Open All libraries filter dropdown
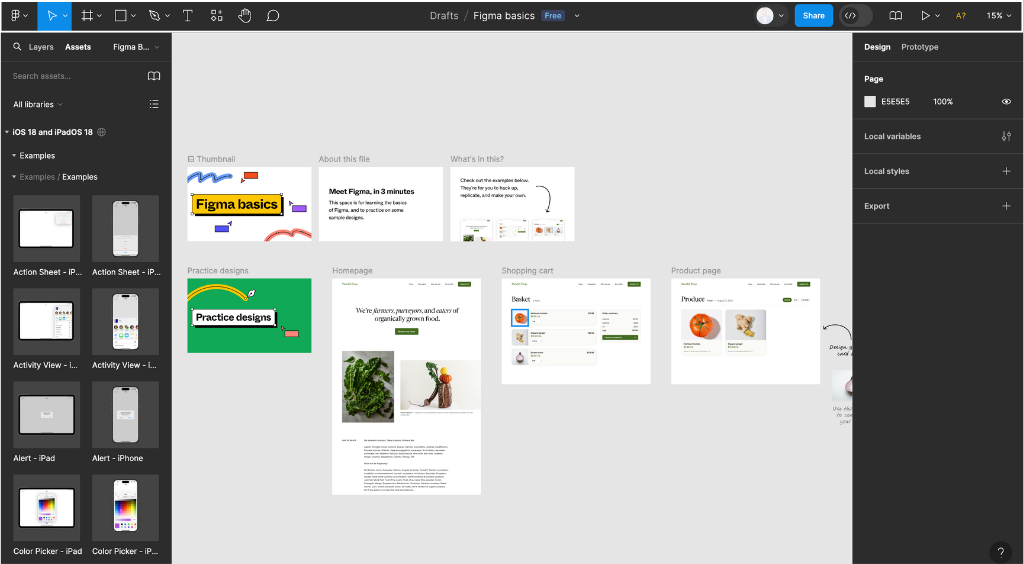The height and width of the screenshot is (564, 1024). coord(38,104)
